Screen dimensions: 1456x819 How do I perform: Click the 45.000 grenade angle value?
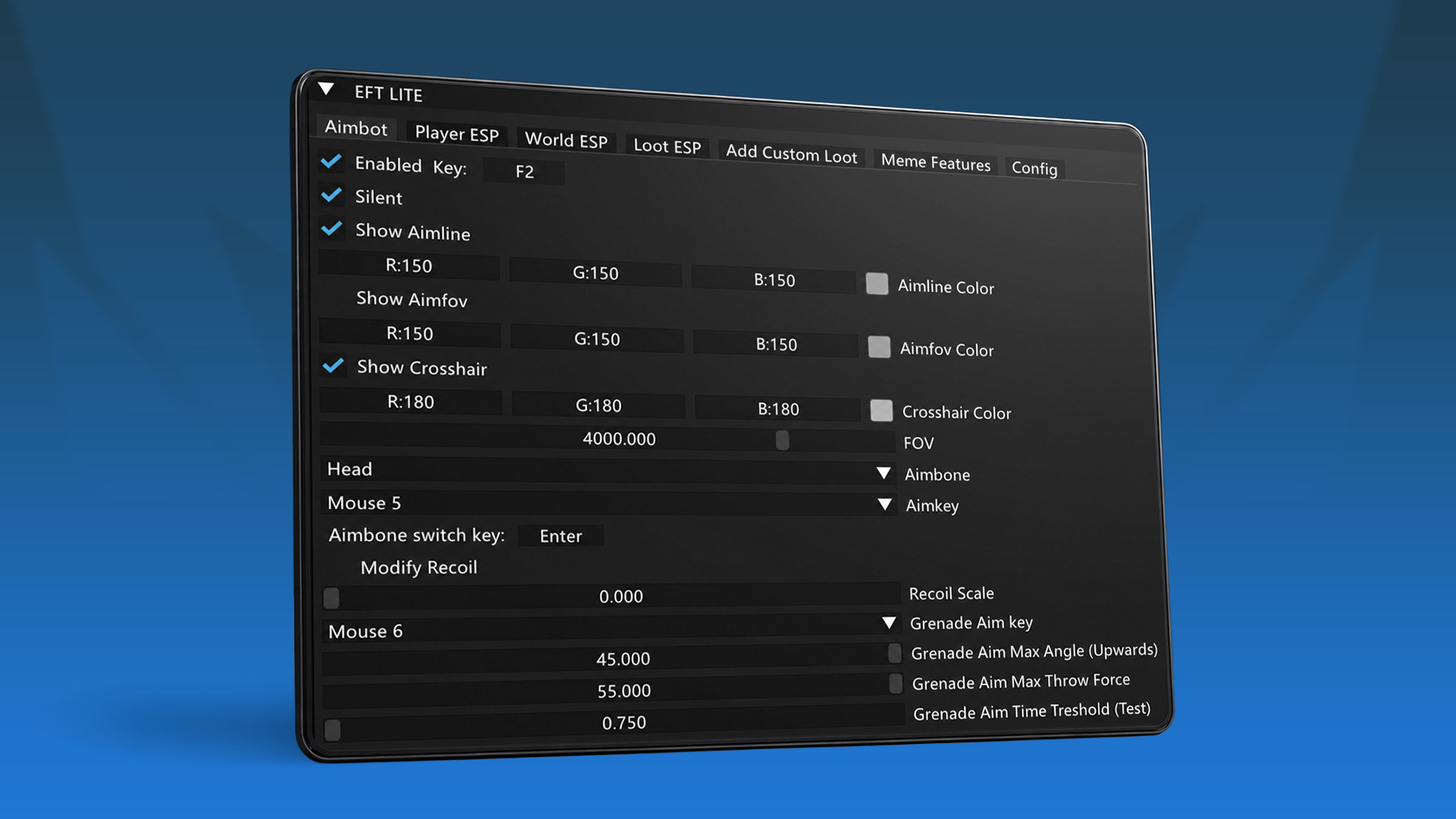(x=623, y=659)
